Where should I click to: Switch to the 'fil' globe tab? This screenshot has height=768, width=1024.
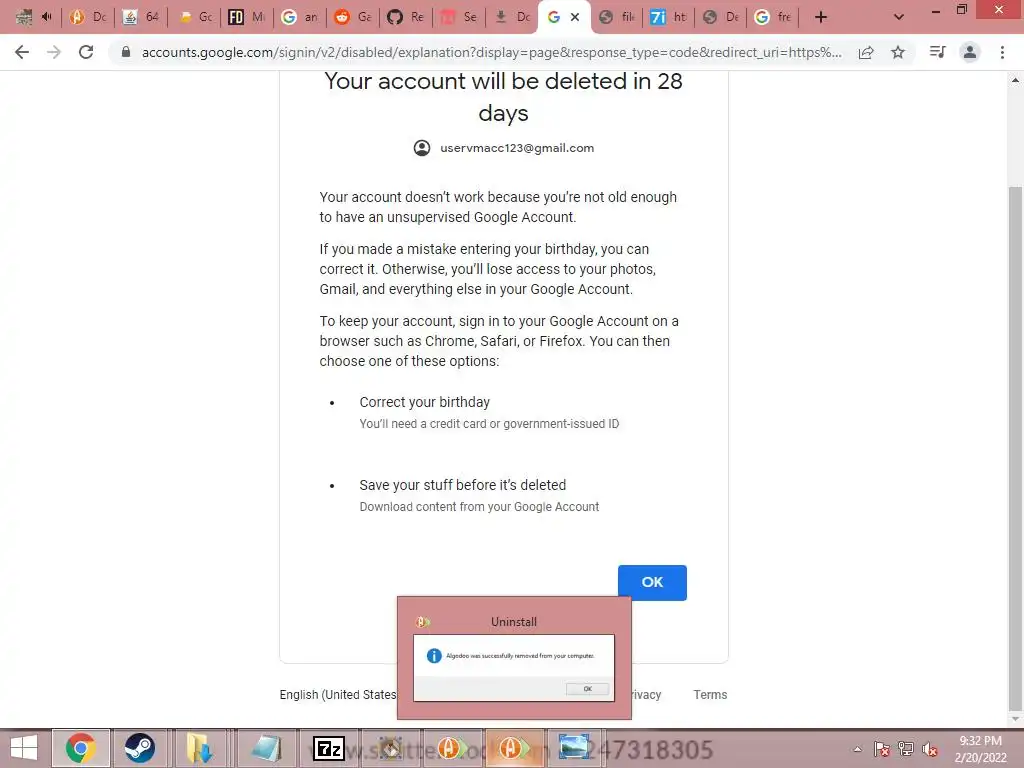[616, 17]
